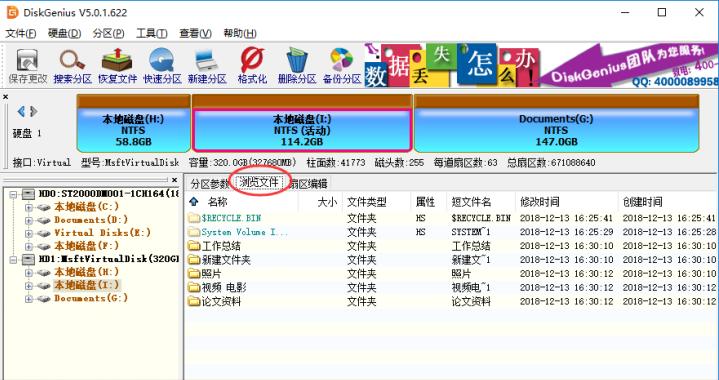719x380 pixels.
Task: Click the 论文资料 folder icon
Action: pos(194,302)
